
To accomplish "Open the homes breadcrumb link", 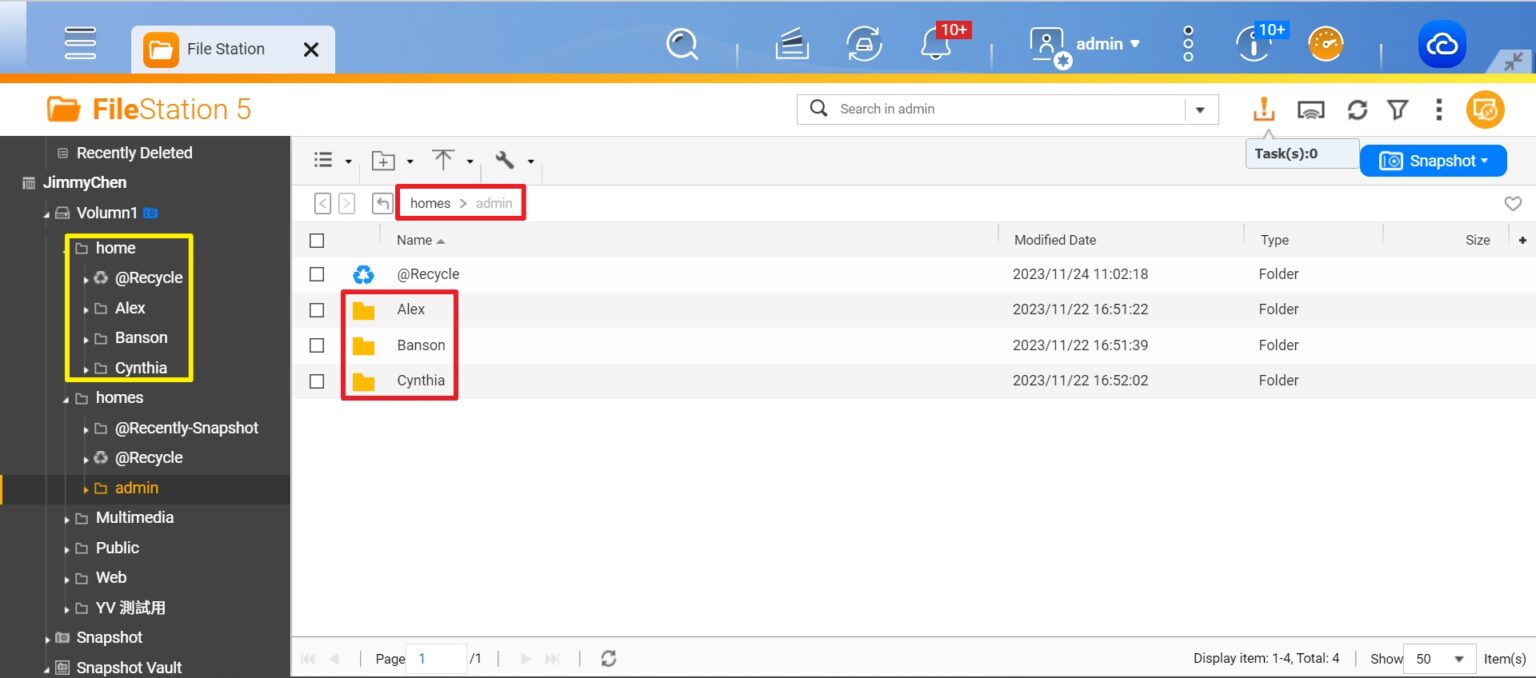I will 429,202.
